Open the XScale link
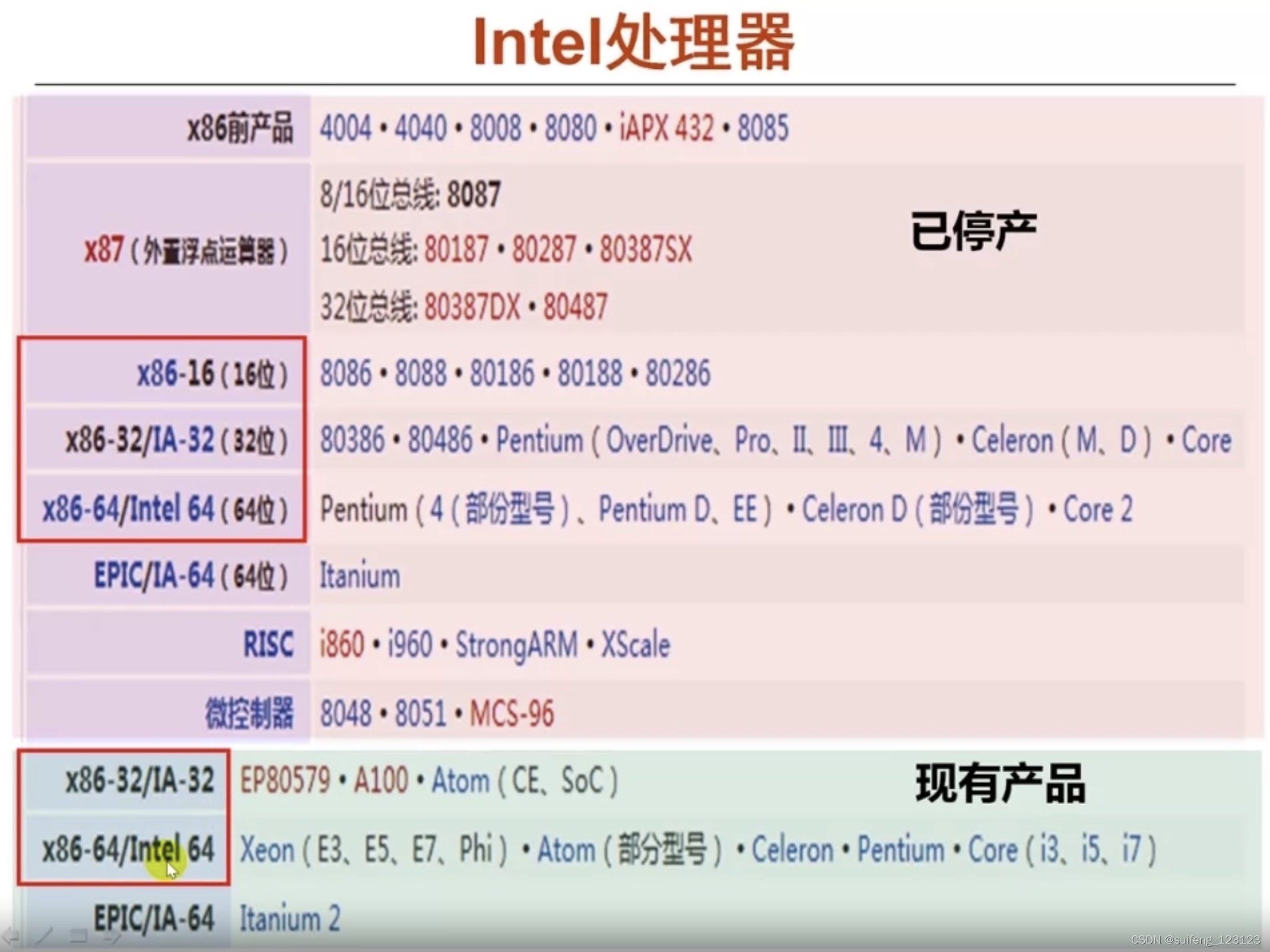Image resolution: width=1270 pixels, height=952 pixels. (x=636, y=645)
